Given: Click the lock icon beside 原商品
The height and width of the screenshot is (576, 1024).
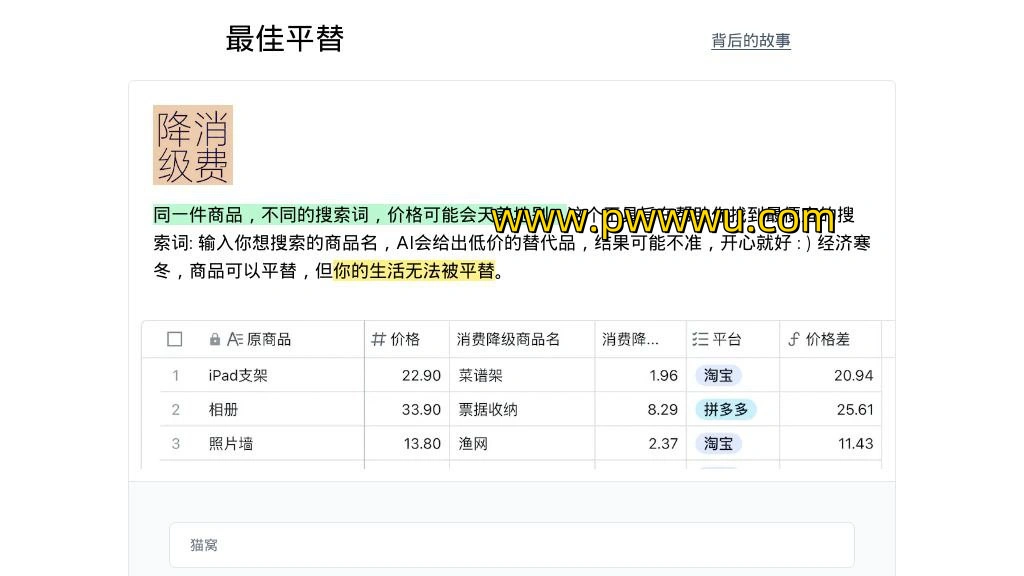Looking at the screenshot, I should [215, 339].
